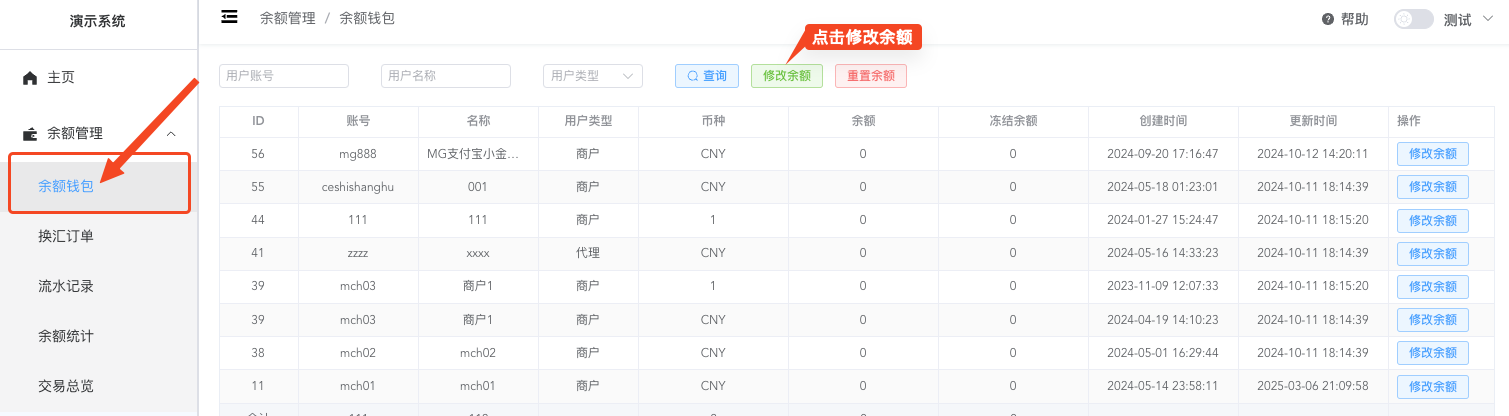Toggle the theme switch in header
The width and height of the screenshot is (1509, 416).
[1414, 19]
